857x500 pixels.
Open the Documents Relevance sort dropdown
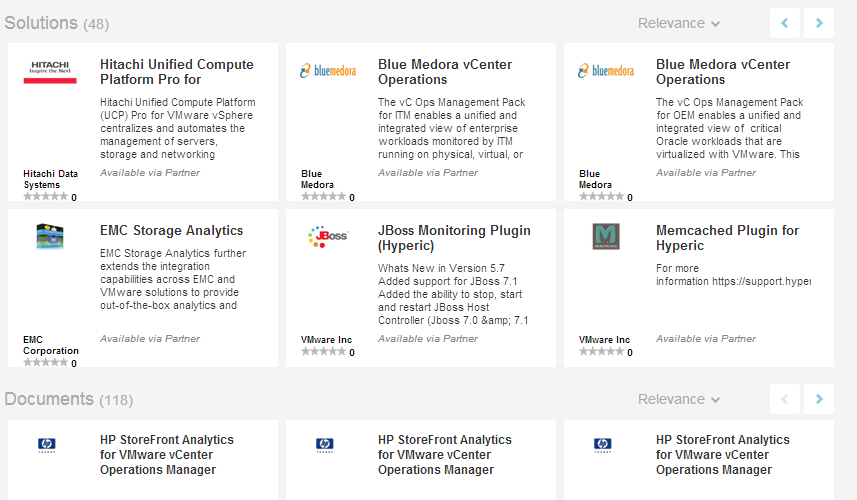(x=679, y=399)
